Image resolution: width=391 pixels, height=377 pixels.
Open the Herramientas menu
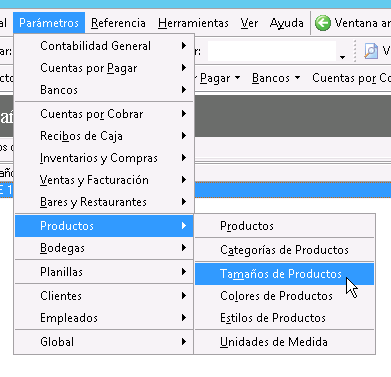(x=193, y=23)
